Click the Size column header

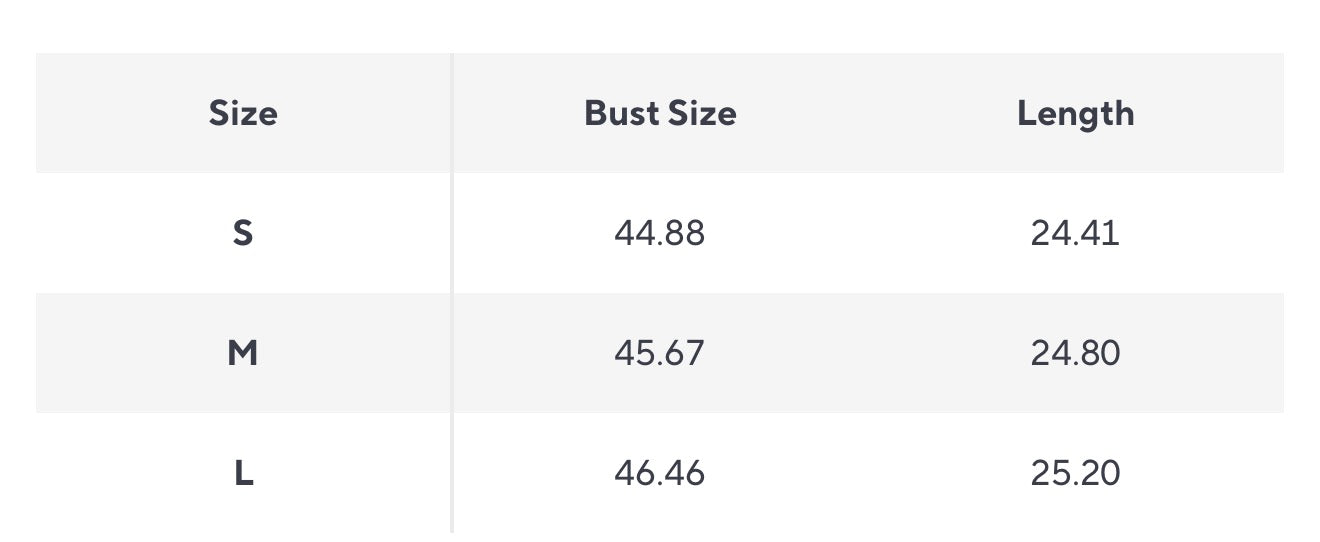[x=243, y=113]
